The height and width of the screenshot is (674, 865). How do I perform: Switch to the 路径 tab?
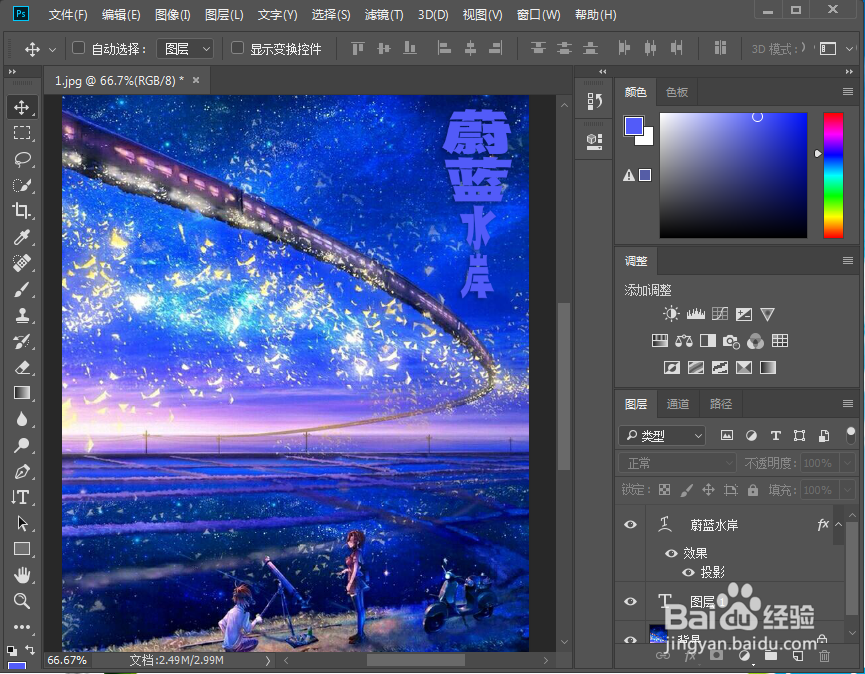pos(720,404)
